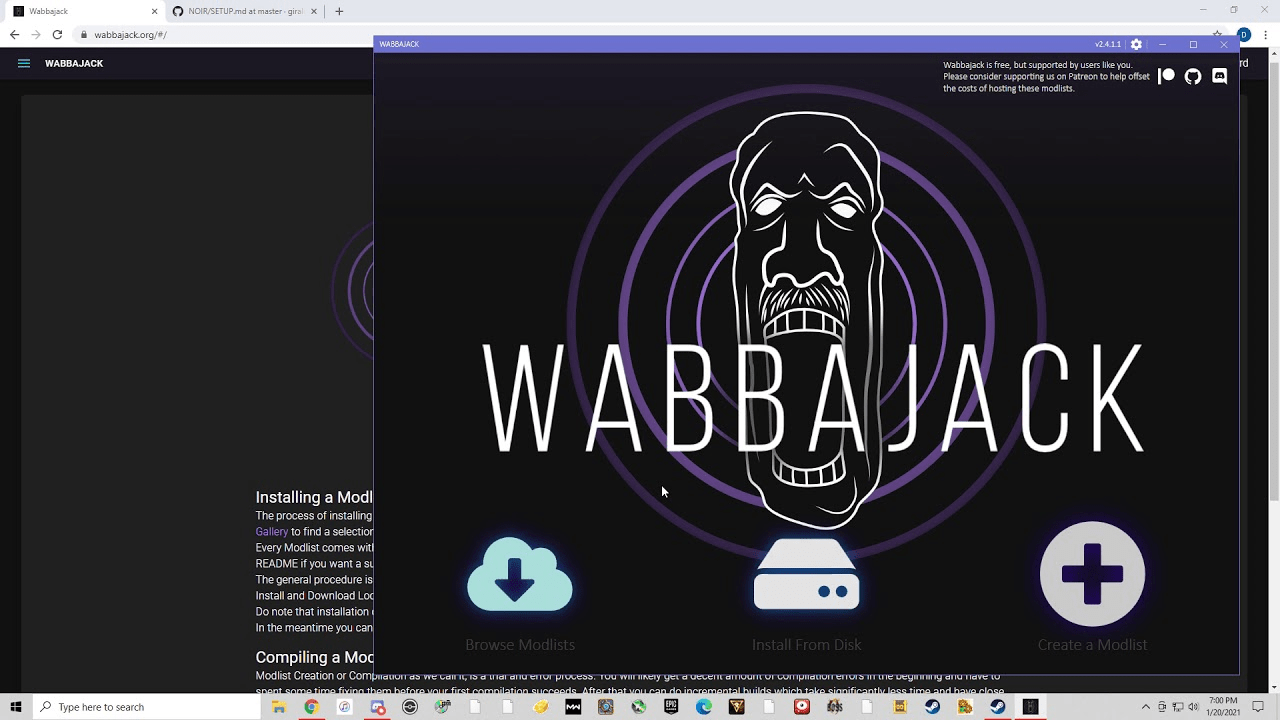Open the Gallery link in the documentation
1280x720 pixels.
click(x=271, y=531)
